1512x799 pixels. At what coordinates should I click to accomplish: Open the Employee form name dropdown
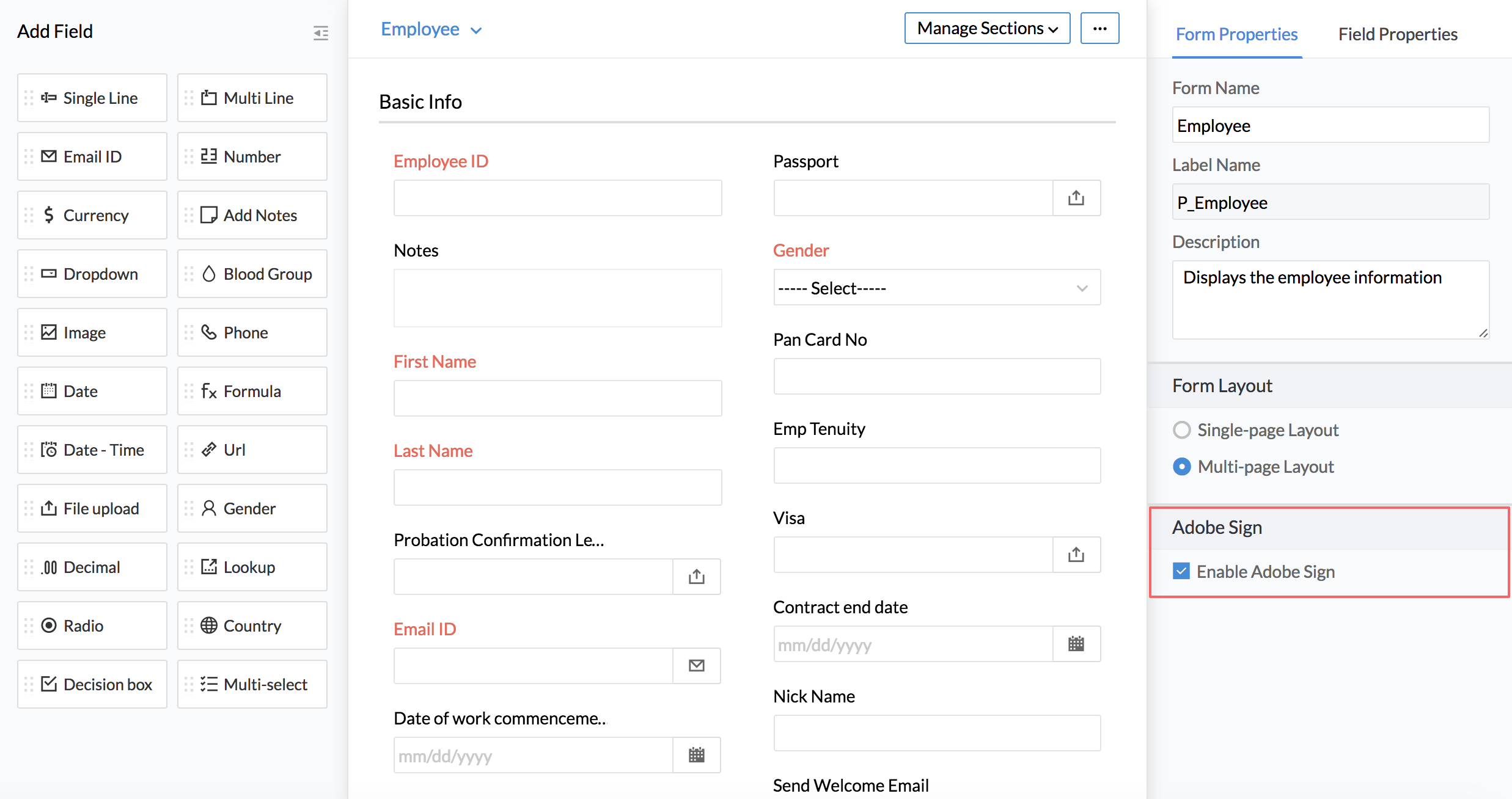click(431, 29)
